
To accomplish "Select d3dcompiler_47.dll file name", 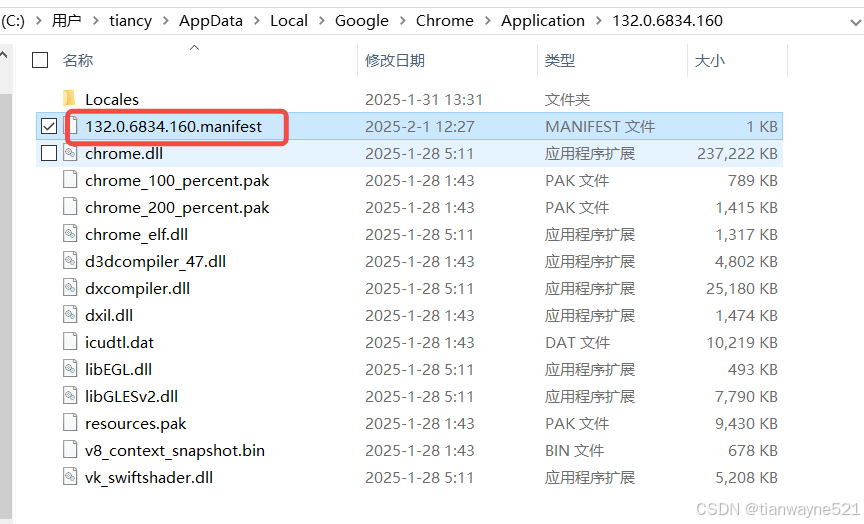I will click(155, 261).
